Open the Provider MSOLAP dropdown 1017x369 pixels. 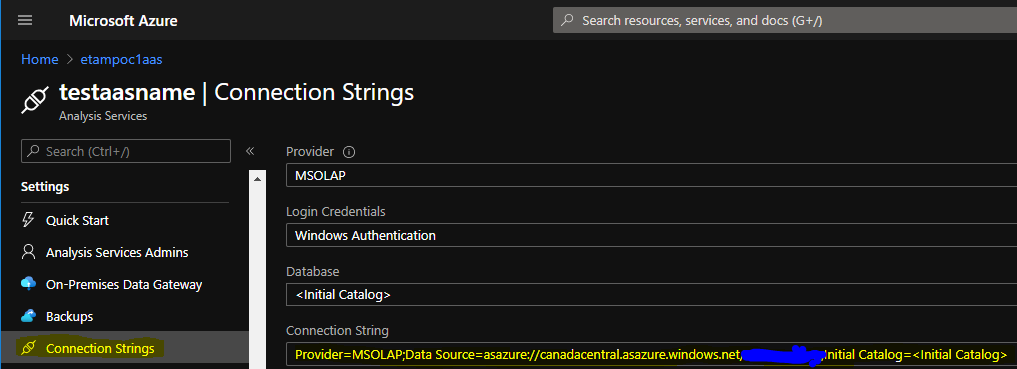(651, 176)
